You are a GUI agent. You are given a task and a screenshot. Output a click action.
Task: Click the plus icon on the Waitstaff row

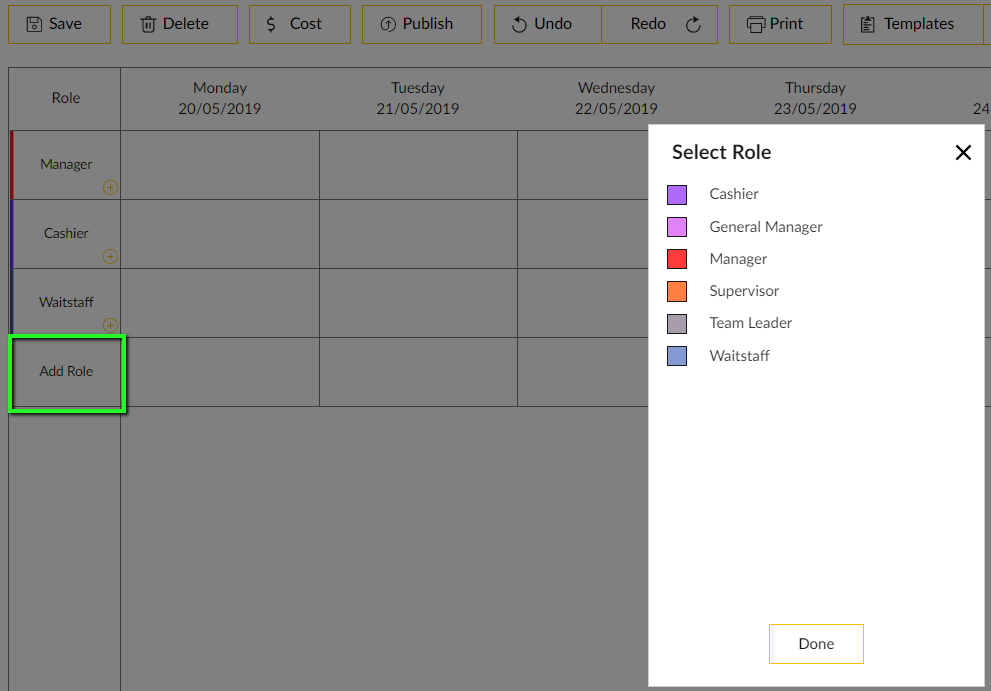pyautogui.click(x=111, y=325)
